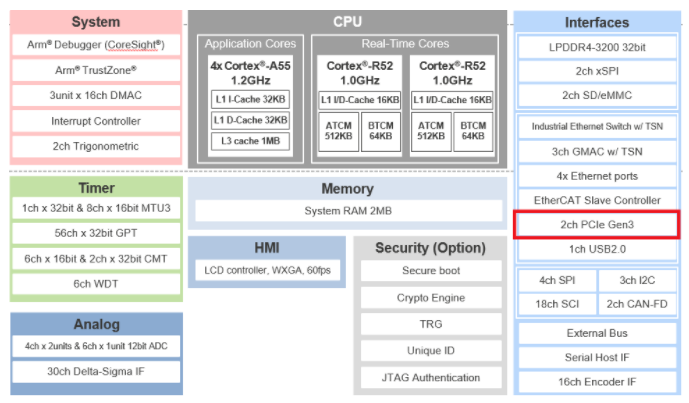This screenshot has width=689, height=403.
Task: Select the L3 cache 1MB box
Action: (x=249, y=141)
